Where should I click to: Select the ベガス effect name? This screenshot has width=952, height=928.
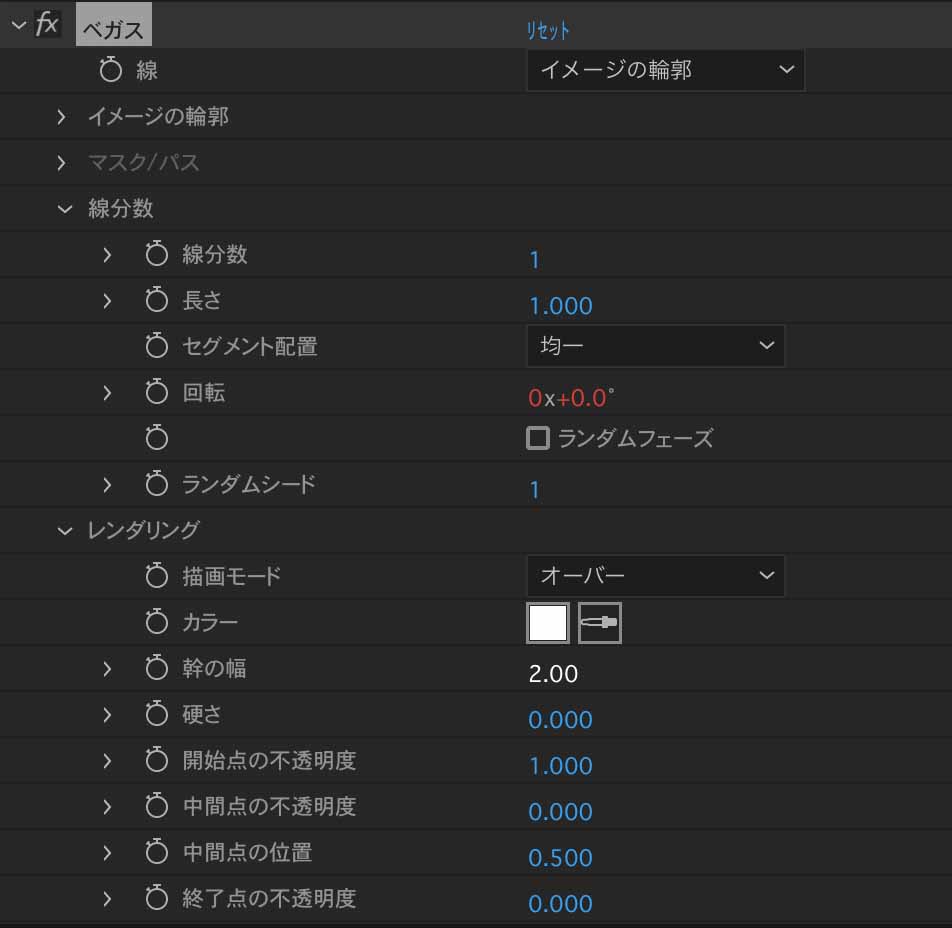click(x=114, y=29)
